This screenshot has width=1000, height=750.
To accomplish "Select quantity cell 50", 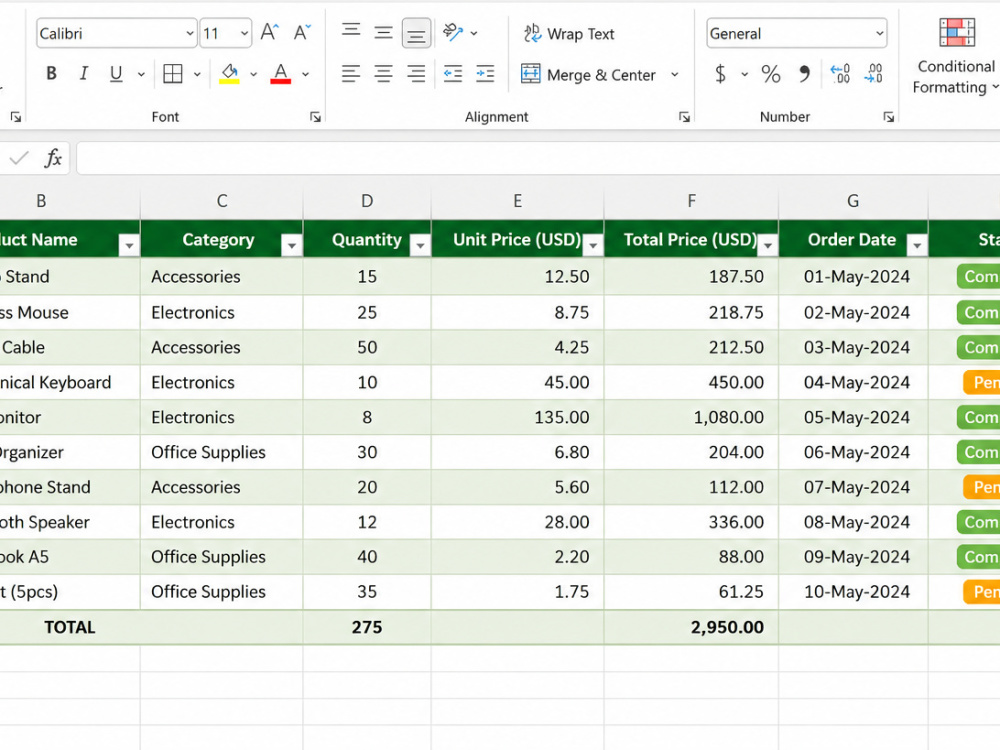I will point(367,348).
